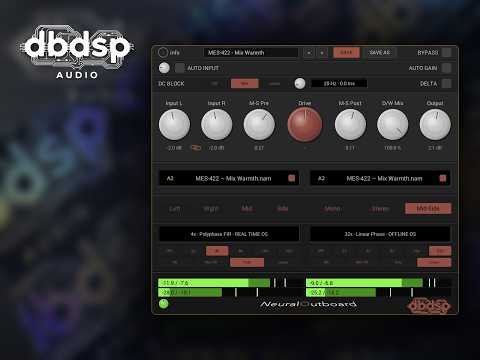Click the red Drive knob
The width and height of the screenshot is (480, 360).
coord(305,125)
